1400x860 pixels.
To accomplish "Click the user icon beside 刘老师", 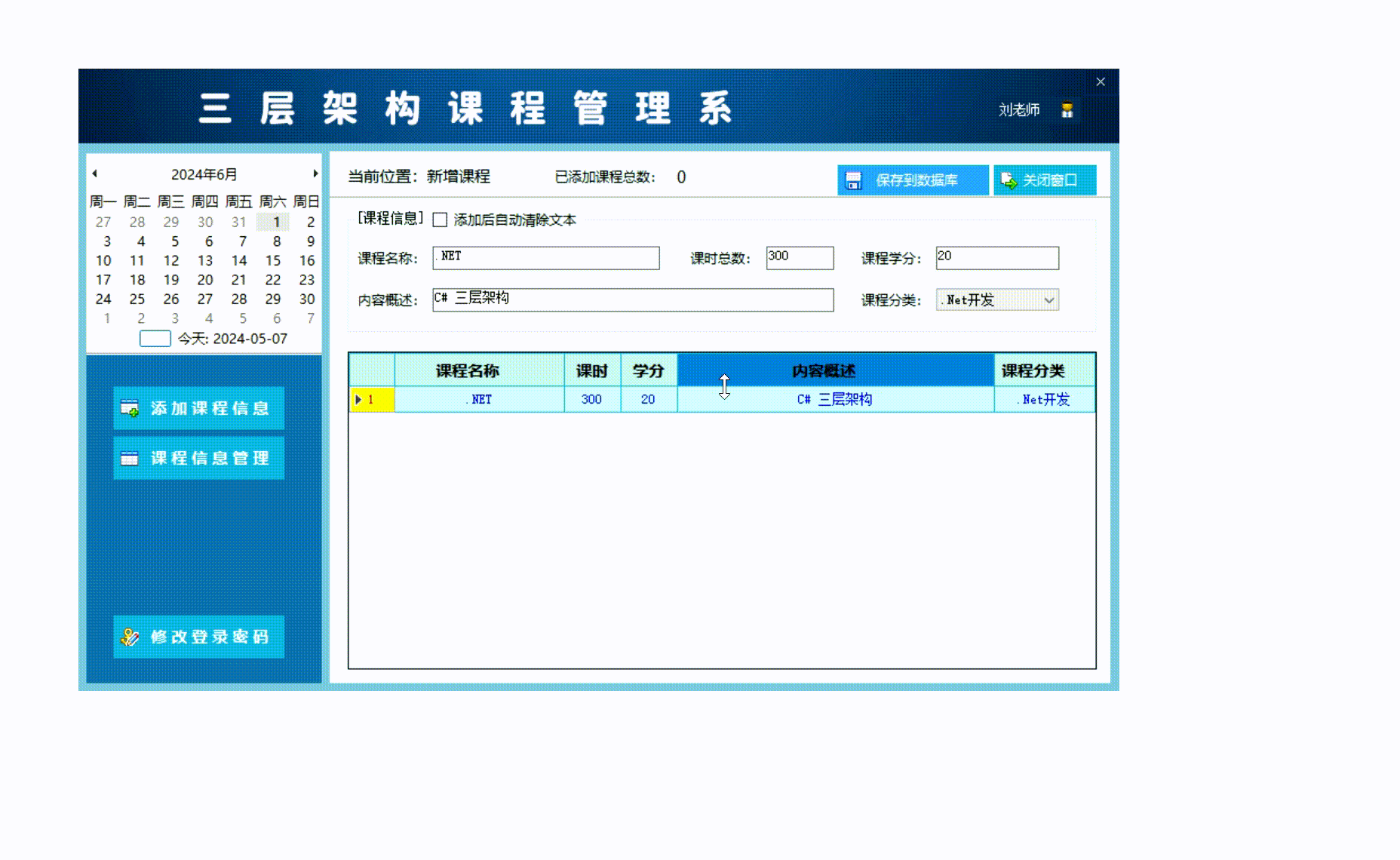I will click(x=1067, y=110).
